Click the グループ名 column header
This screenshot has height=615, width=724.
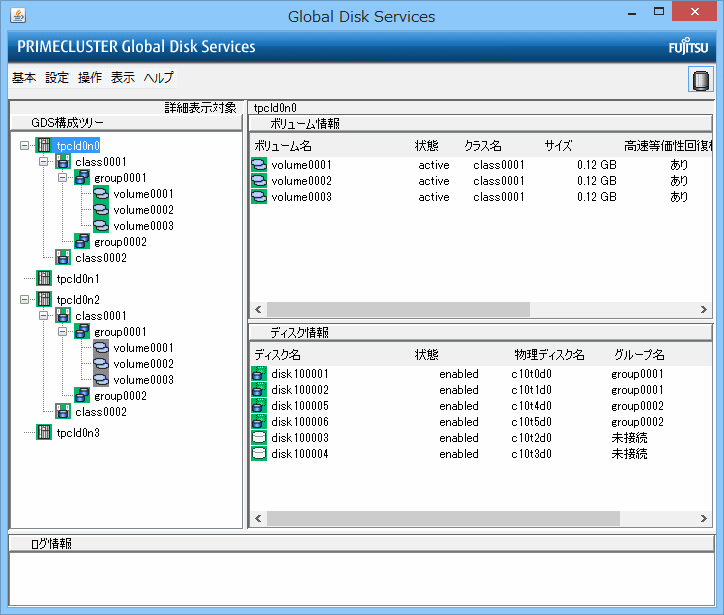[x=639, y=355]
